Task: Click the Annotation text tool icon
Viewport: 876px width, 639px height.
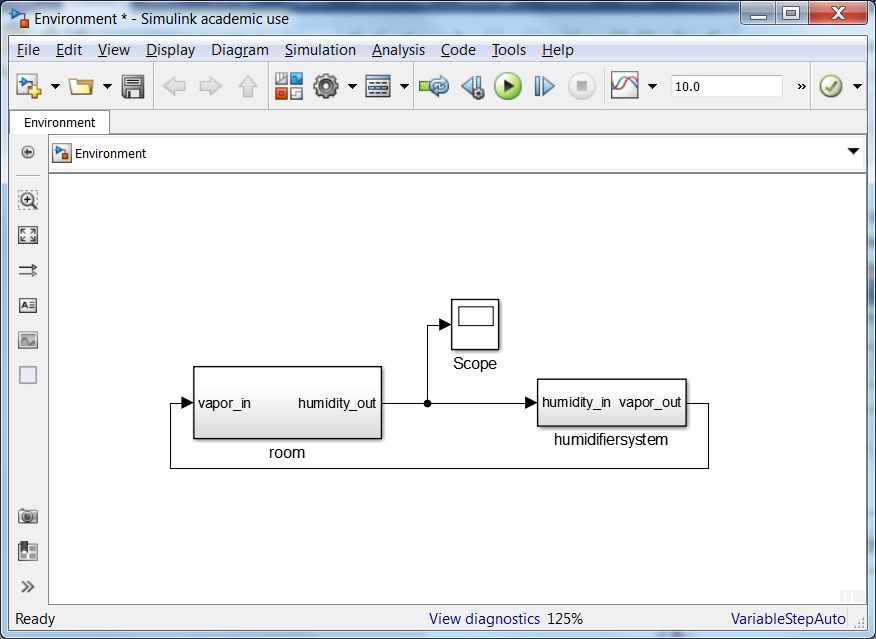Action: 28,305
